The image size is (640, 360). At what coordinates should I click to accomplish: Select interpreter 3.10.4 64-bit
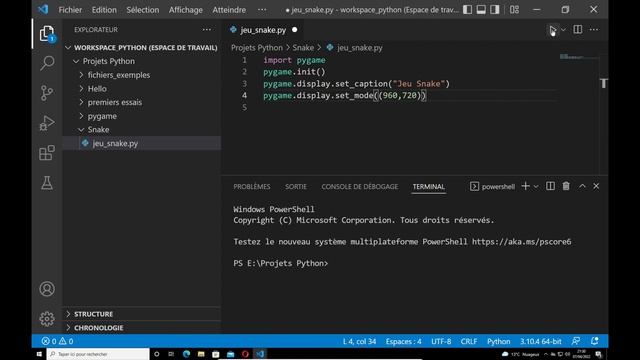(541, 341)
